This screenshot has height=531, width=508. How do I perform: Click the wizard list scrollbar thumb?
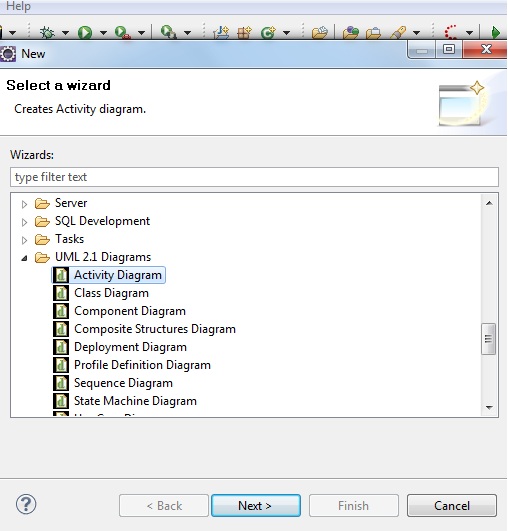click(488, 339)
